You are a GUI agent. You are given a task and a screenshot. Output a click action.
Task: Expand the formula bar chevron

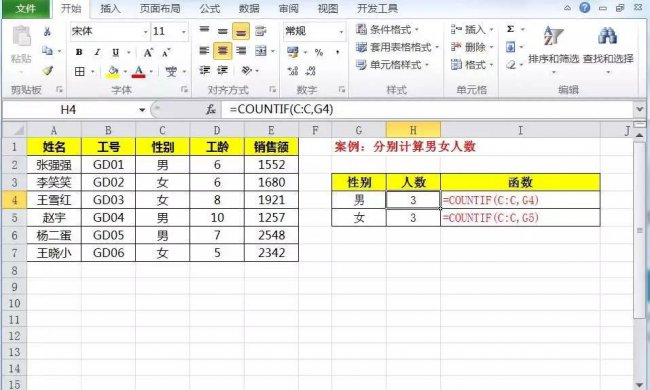639,109
